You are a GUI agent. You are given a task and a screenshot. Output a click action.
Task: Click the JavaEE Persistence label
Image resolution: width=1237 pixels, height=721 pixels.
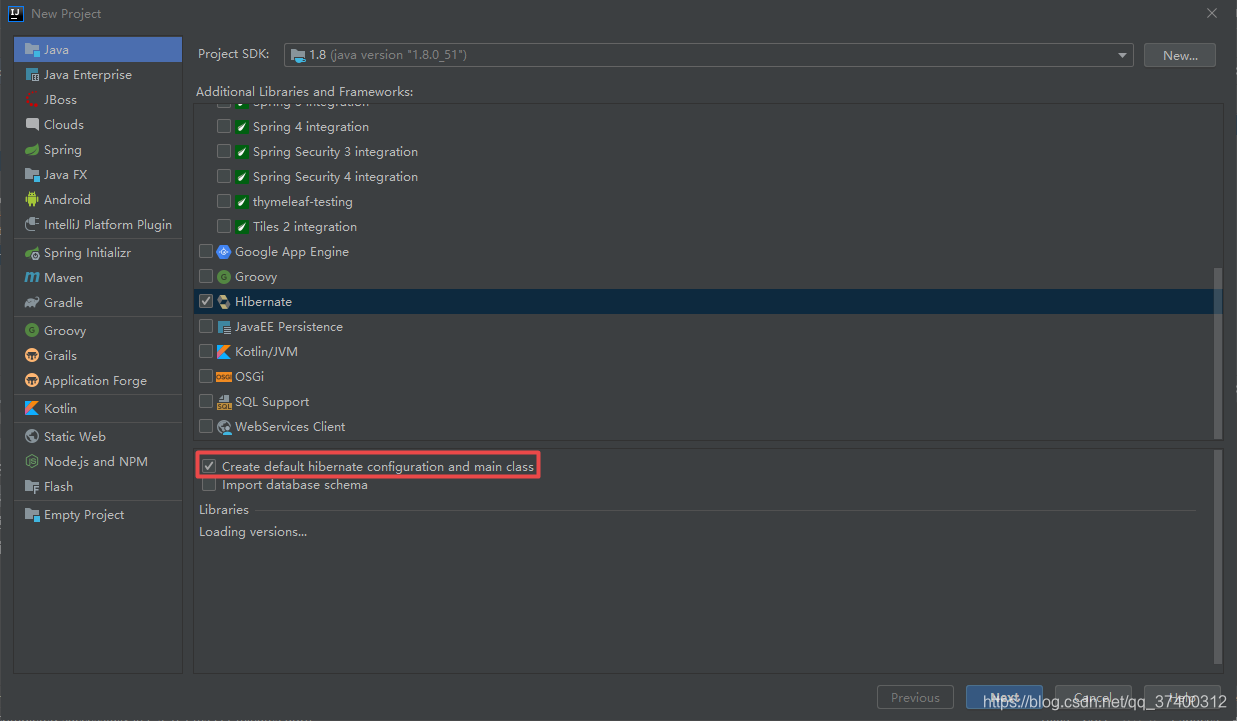coord(289,326)
